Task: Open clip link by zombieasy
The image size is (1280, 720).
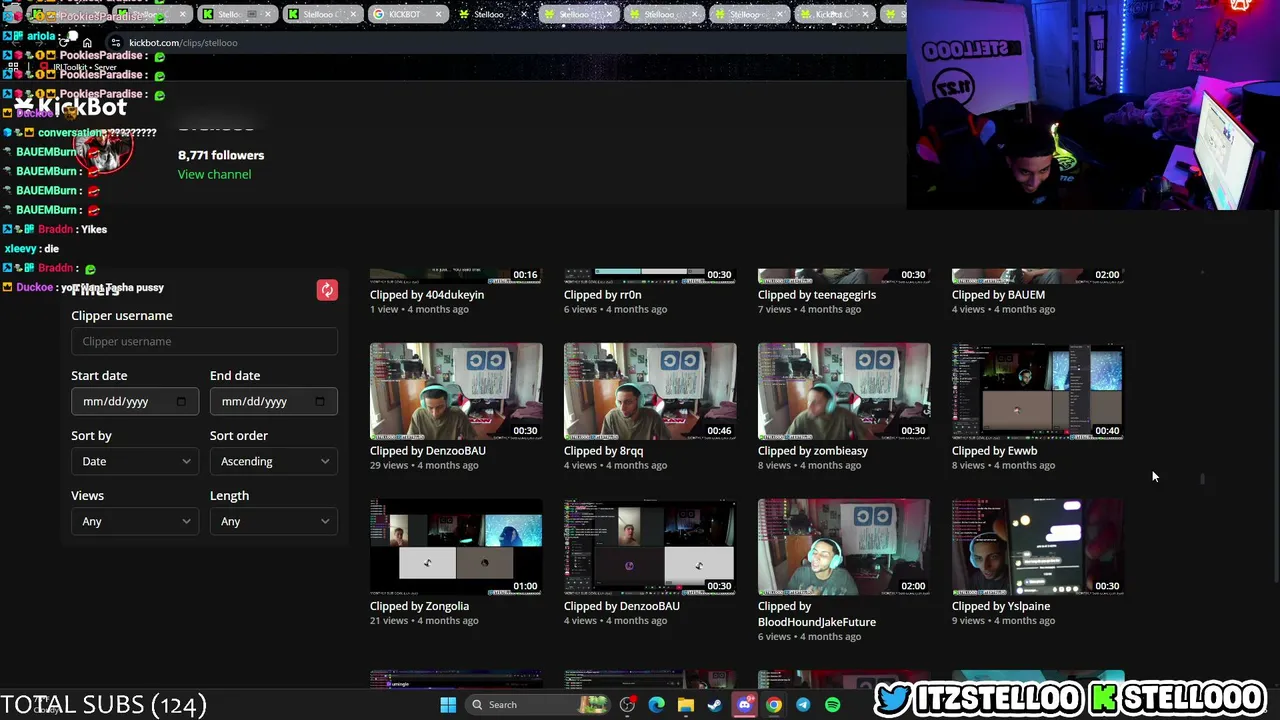Action: point(813,451)
